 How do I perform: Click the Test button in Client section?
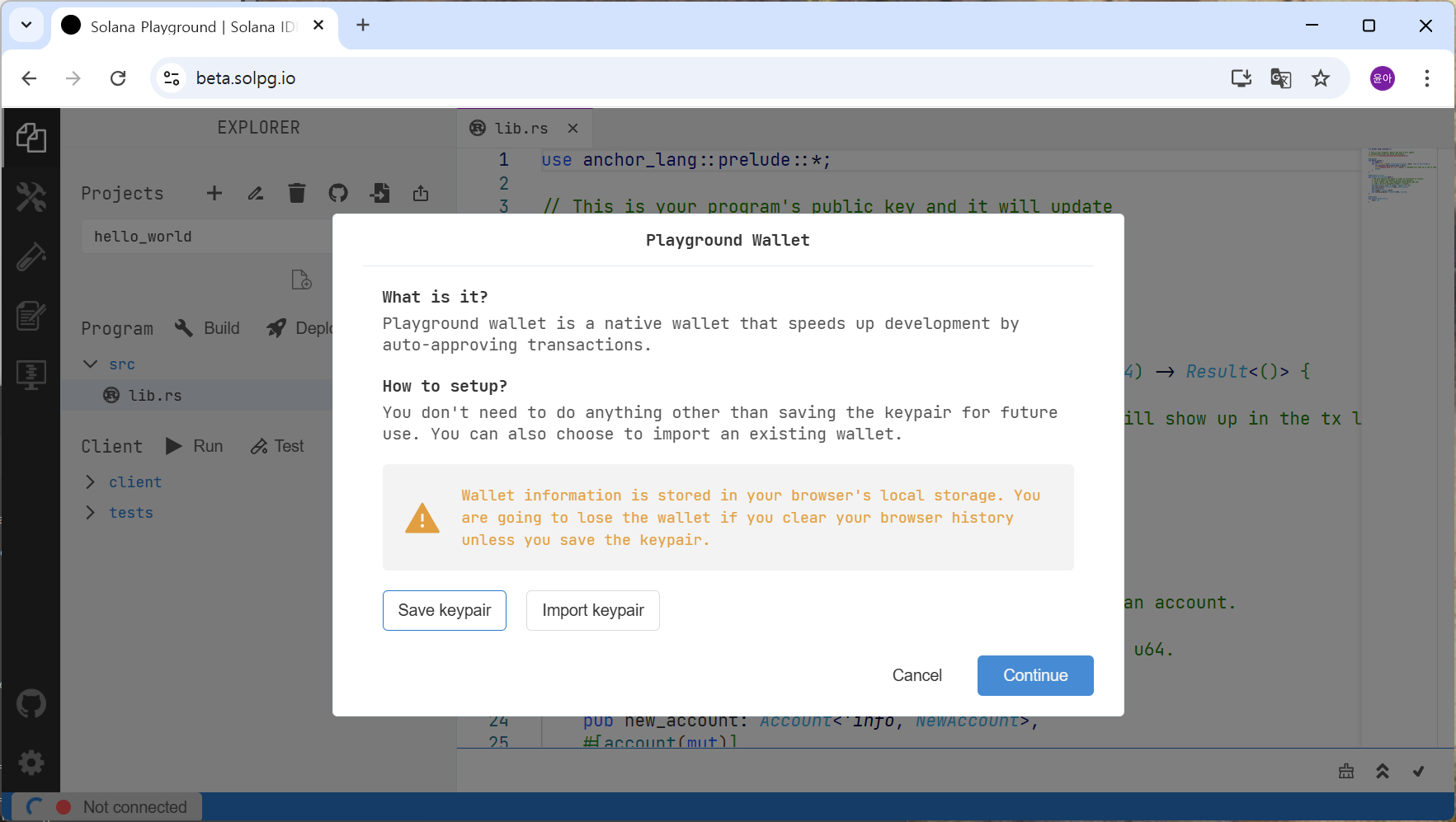278,446
